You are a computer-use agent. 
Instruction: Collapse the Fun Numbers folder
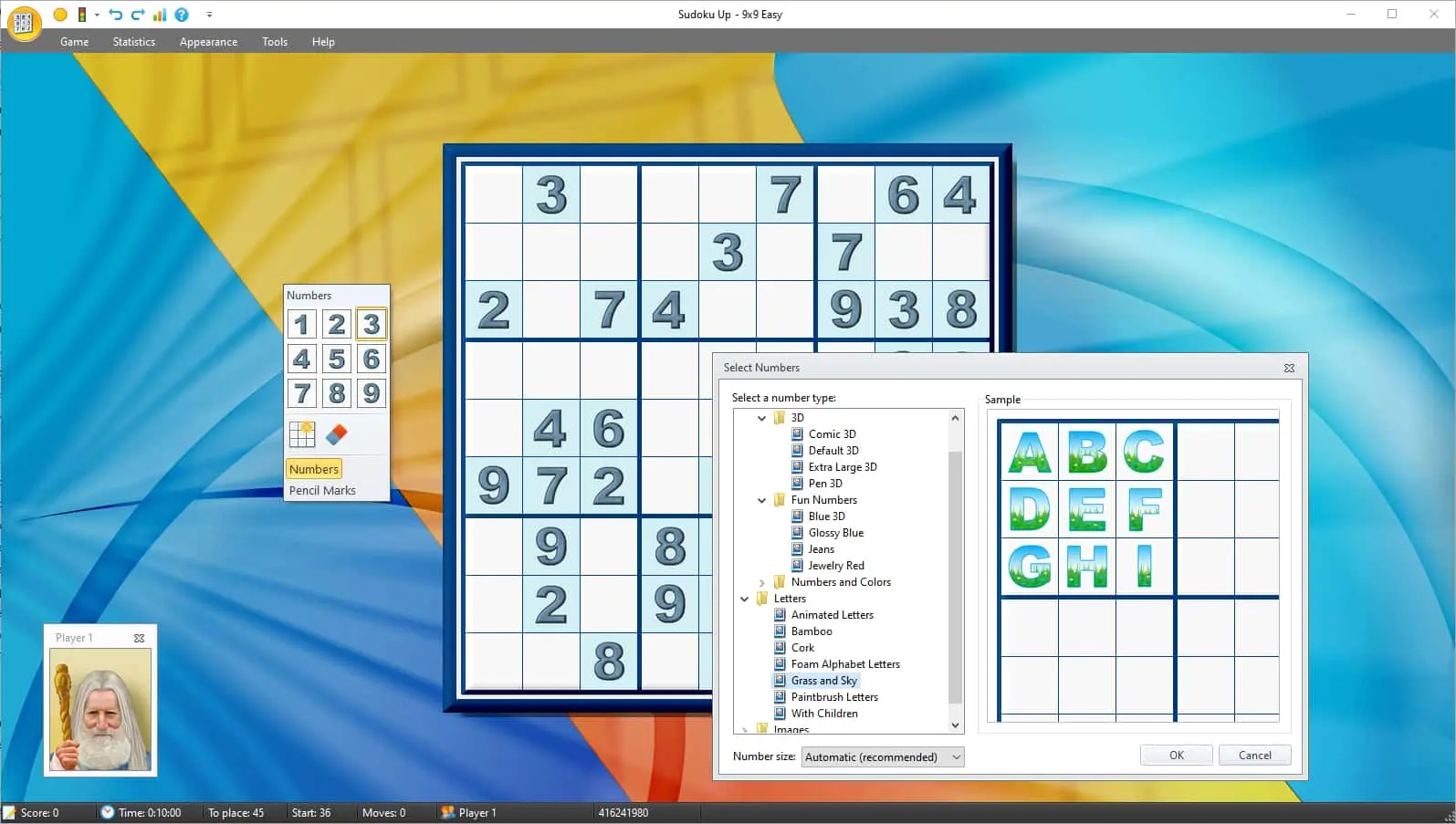tap(762, 500)
